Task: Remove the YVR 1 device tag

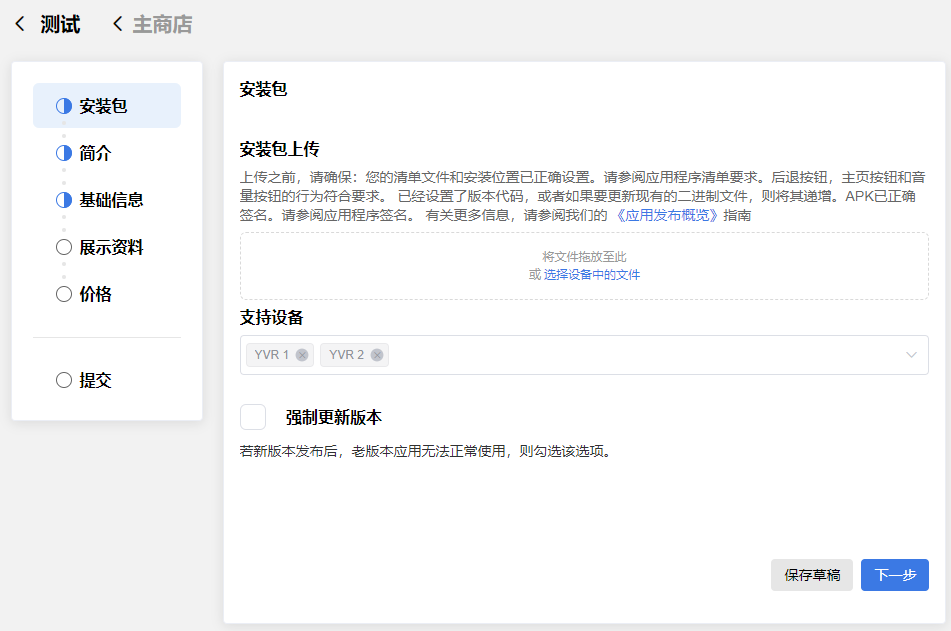Action: 302,355
